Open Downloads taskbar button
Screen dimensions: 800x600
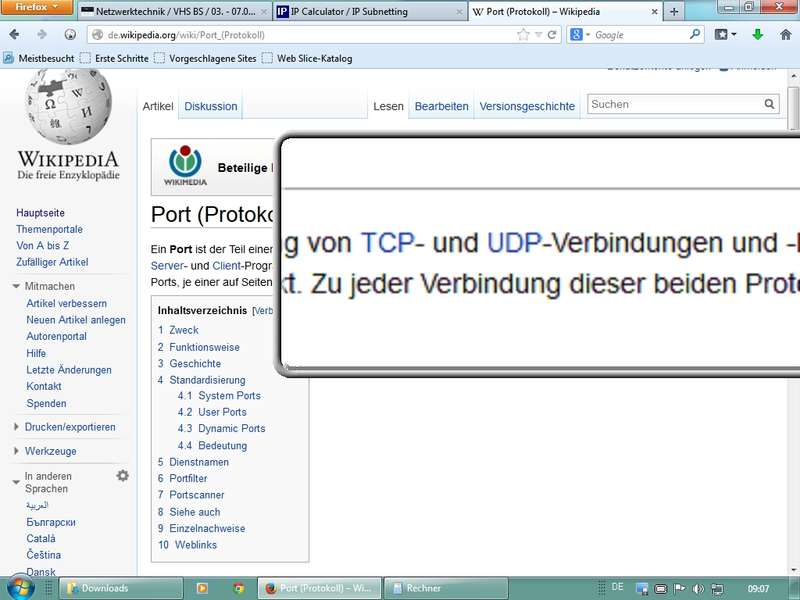click(121, 588)
